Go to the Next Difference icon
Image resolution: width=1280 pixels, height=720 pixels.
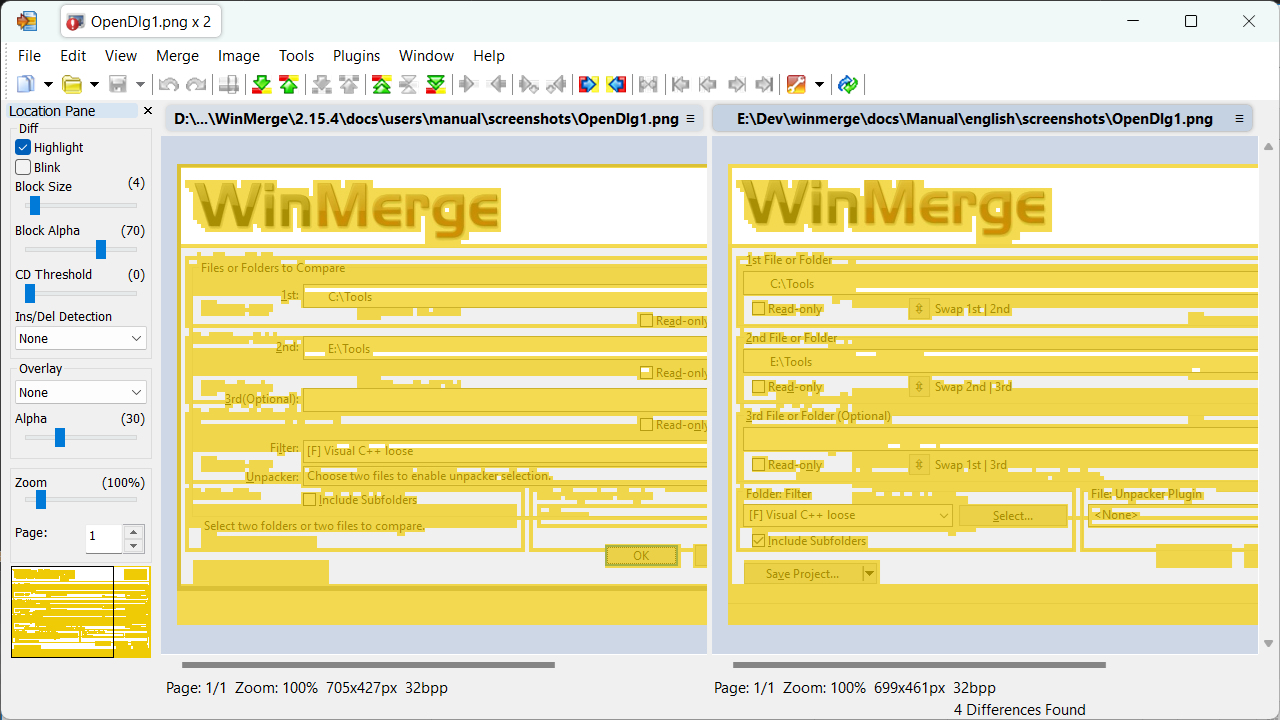(x=261, y=85)
